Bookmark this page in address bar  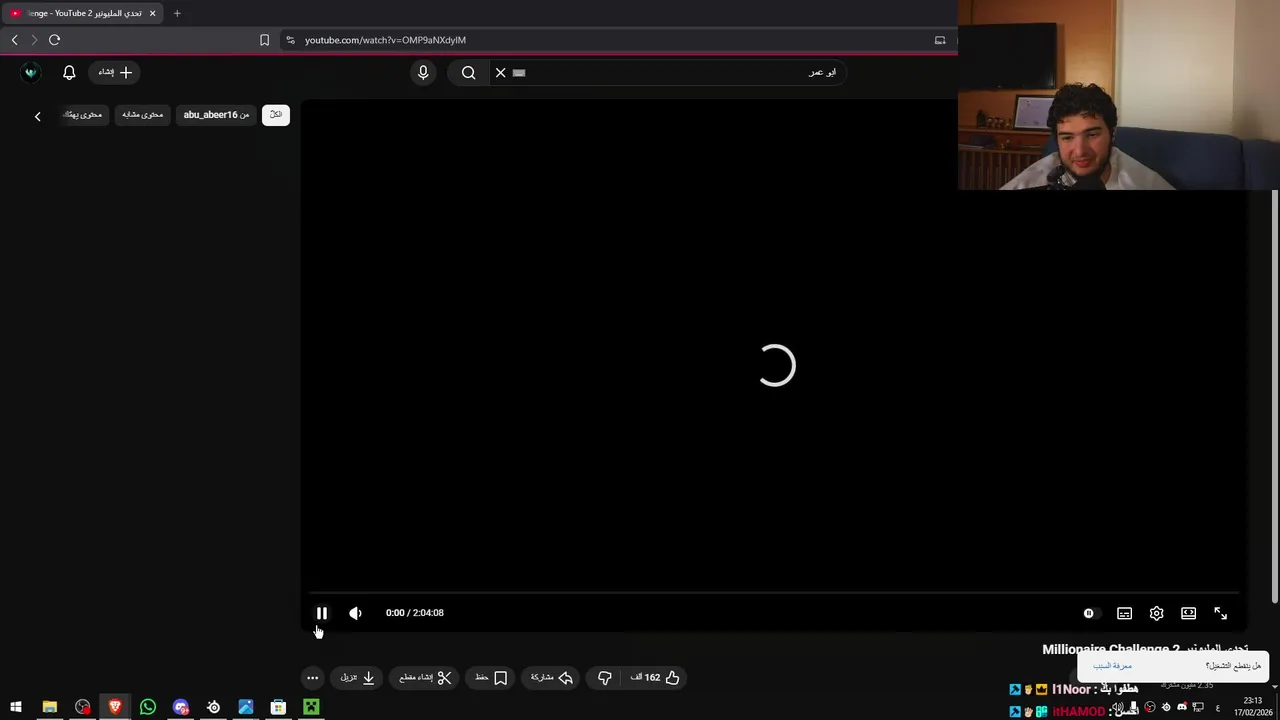[x=264, y=40]
